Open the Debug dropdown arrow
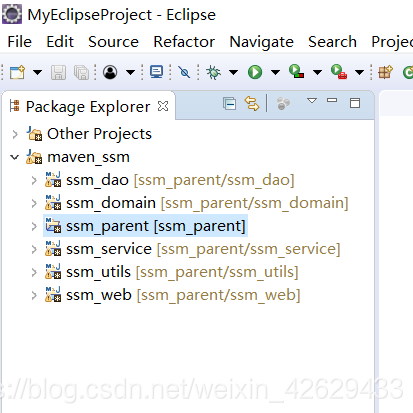Image resolution: width=413 pixels, height=413 pixels. click(x=233, y=72)
